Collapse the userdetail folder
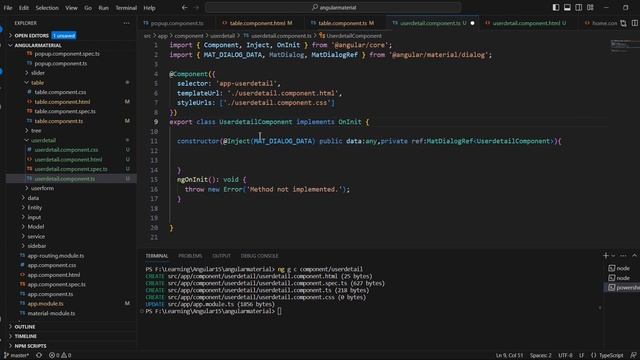 (43, 140)
